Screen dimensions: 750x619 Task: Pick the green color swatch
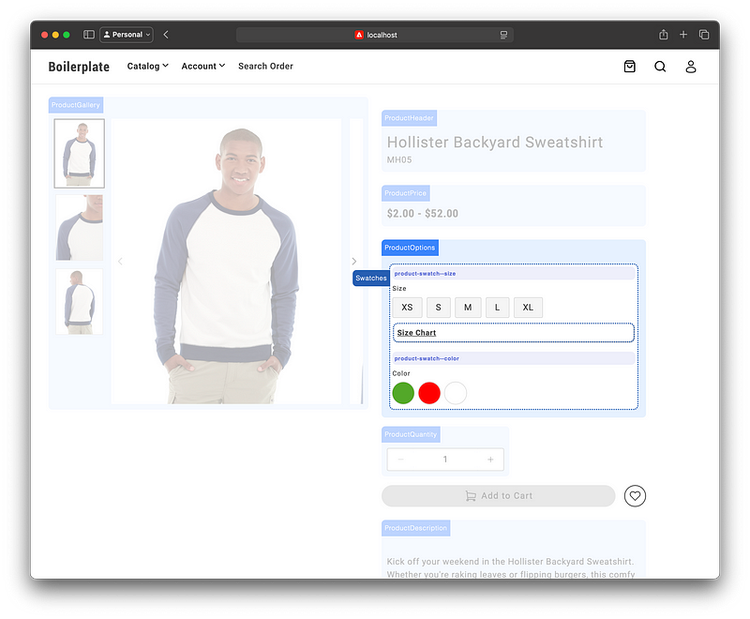coord(403,393)
